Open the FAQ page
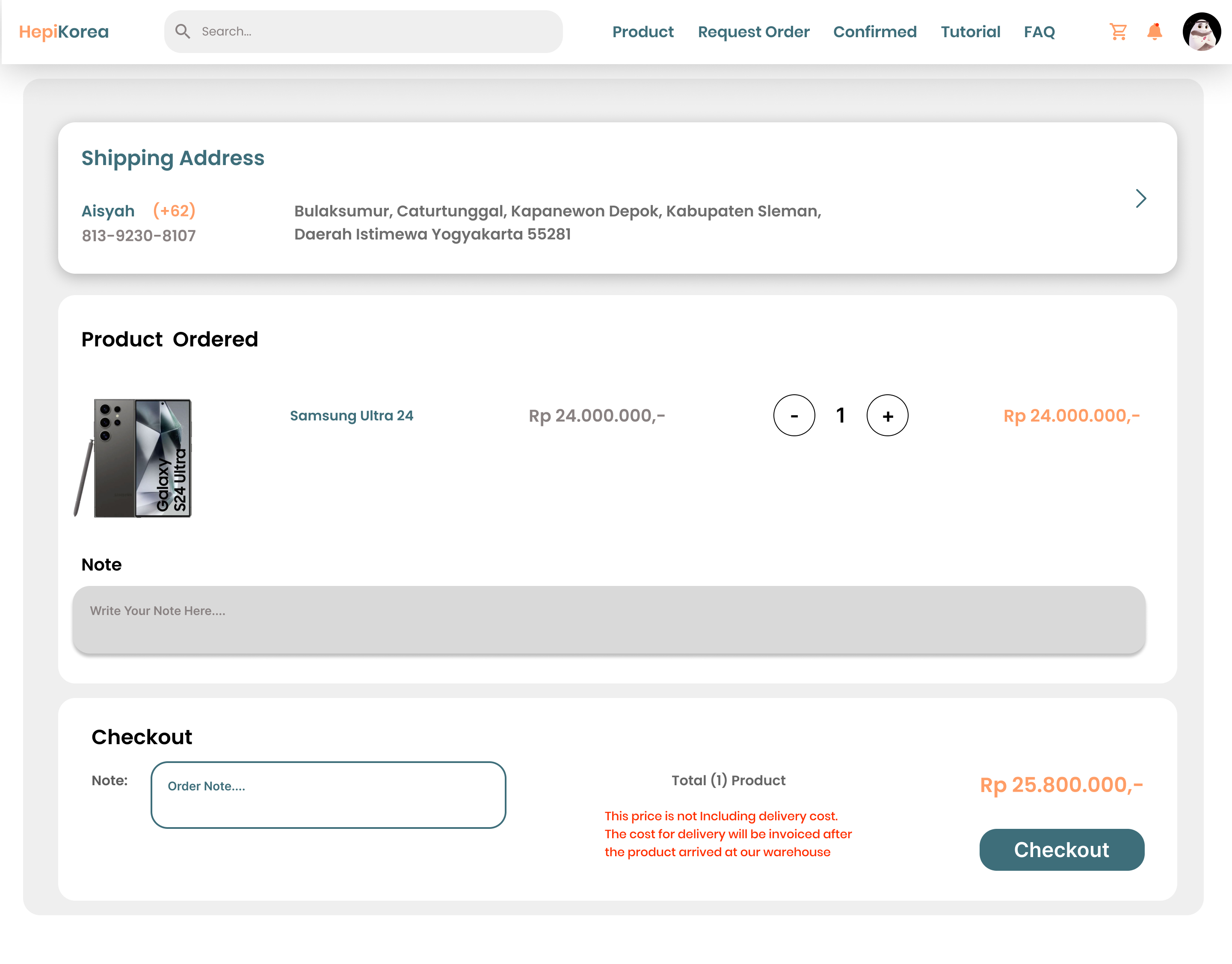Image resolution: width=1232 pixels, height=964 pixels. (1039, 32)
